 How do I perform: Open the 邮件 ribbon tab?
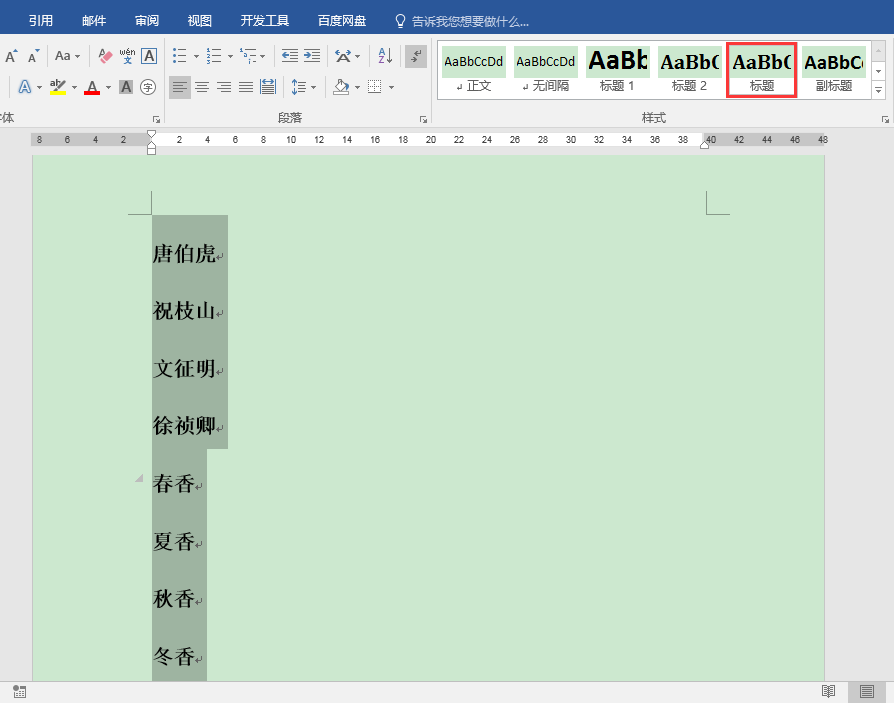coord(94,21)
